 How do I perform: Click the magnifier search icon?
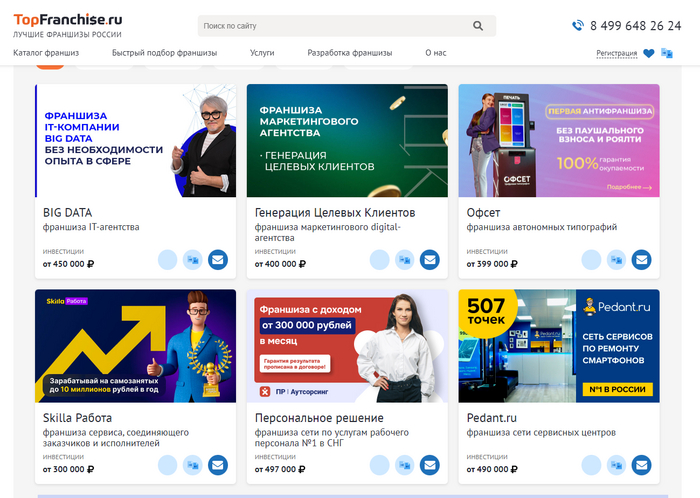[x=478, y=26]
